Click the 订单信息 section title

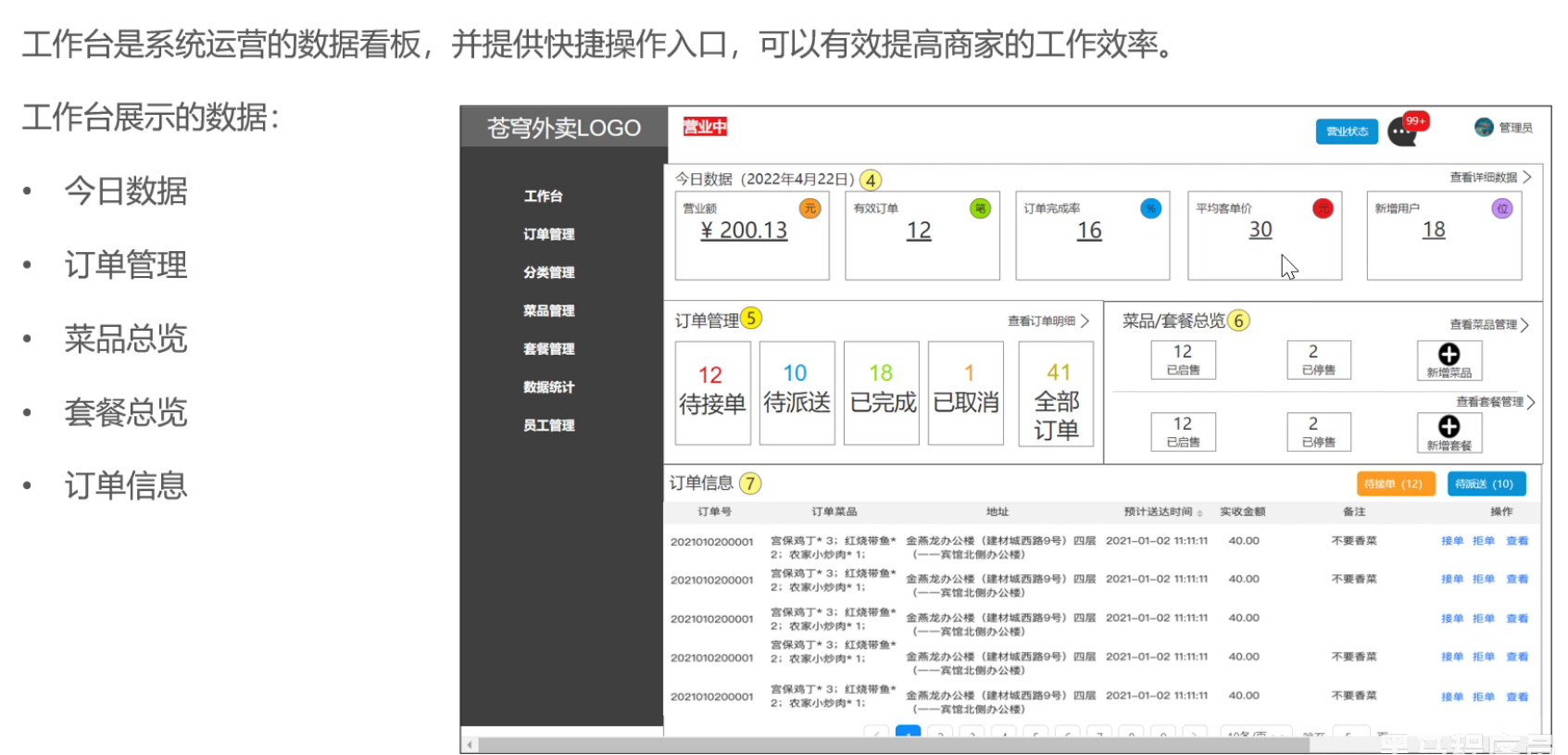coord(701,483)
